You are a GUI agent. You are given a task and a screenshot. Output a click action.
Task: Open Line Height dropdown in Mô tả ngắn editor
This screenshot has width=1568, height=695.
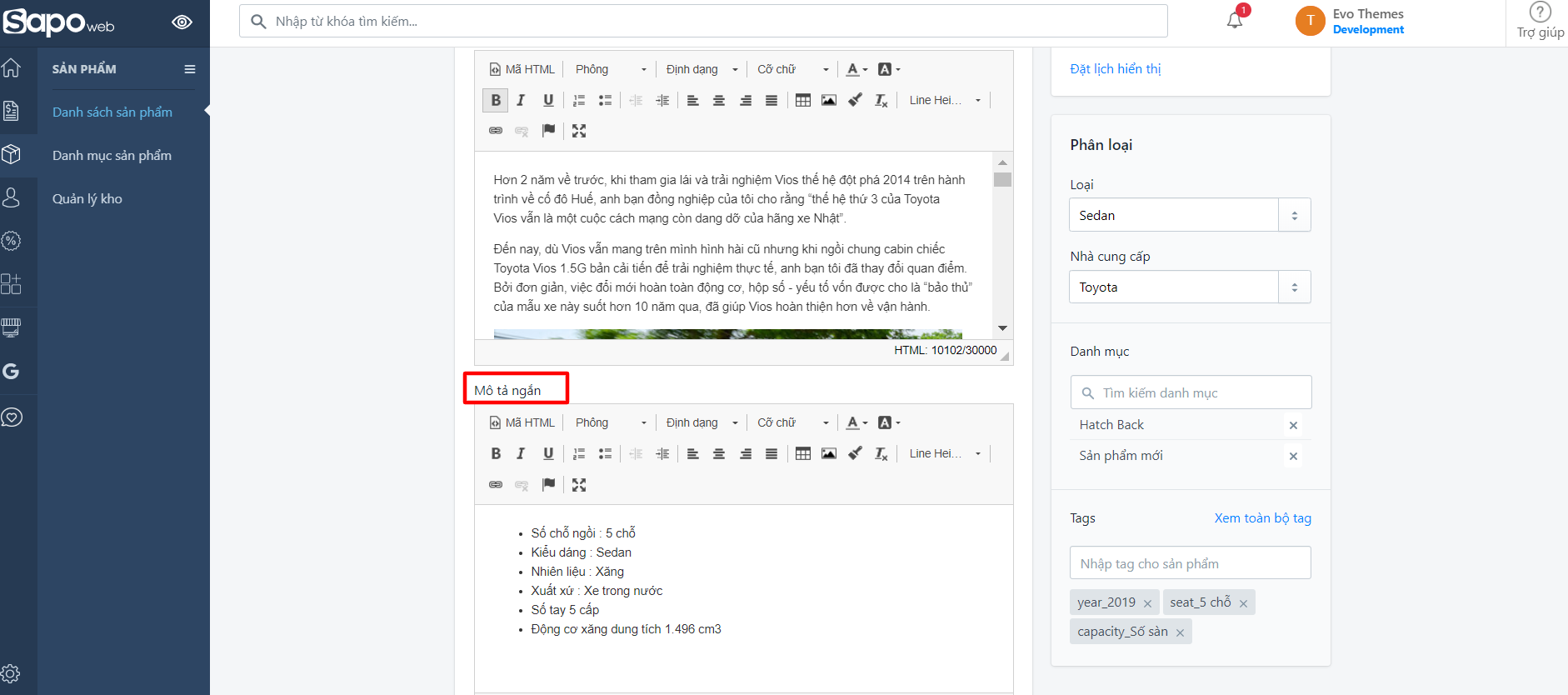pos(945,454)
